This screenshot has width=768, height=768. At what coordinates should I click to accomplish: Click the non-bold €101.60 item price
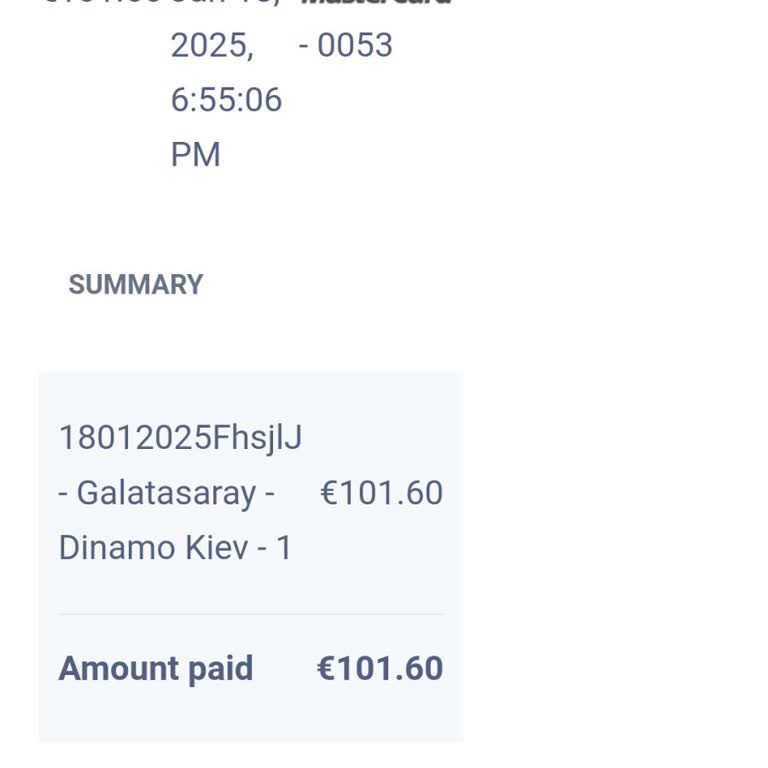point(381,493)
